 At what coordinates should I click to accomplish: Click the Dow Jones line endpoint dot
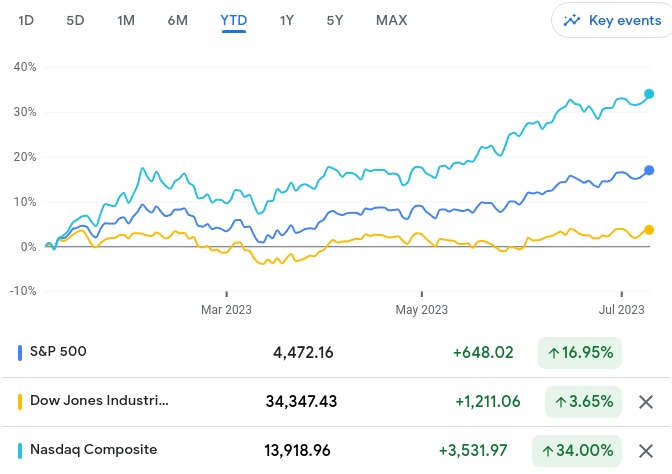[x=649, y=230]
